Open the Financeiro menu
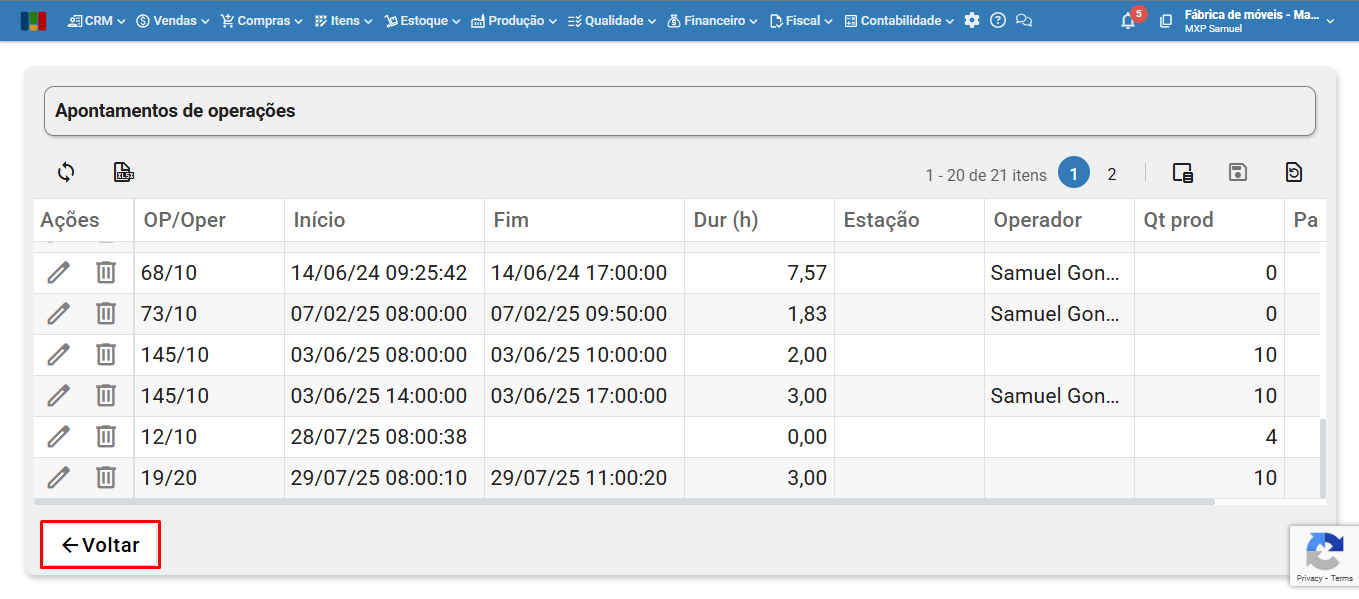 coord(712,20)
